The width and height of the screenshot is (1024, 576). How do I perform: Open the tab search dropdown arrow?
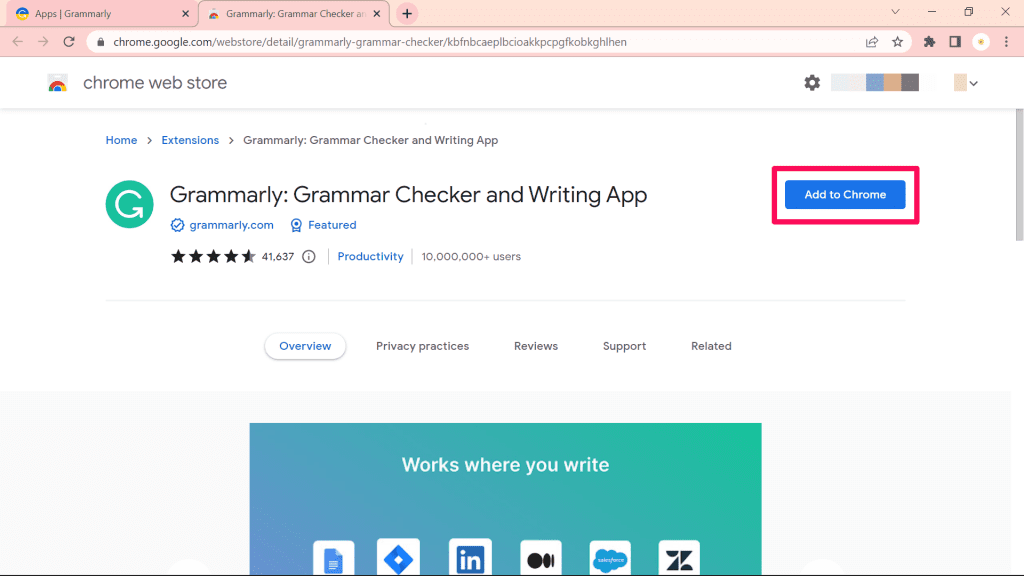(x=895, y=13)
